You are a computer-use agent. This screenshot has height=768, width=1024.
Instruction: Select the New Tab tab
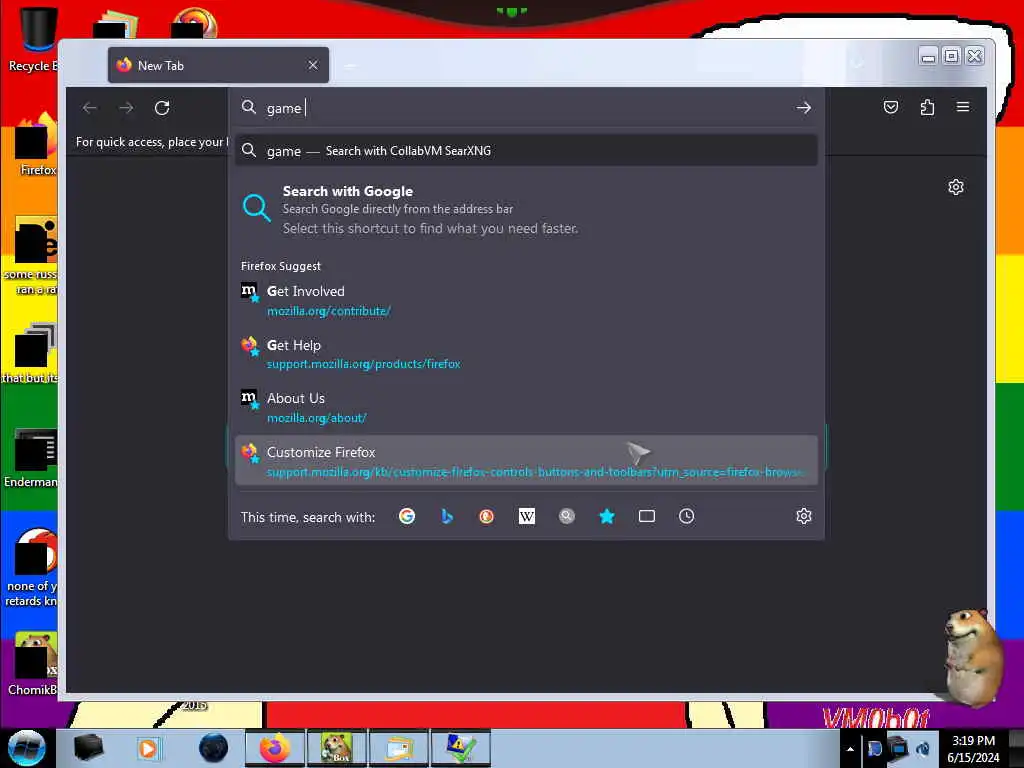(x=218, y=65)
